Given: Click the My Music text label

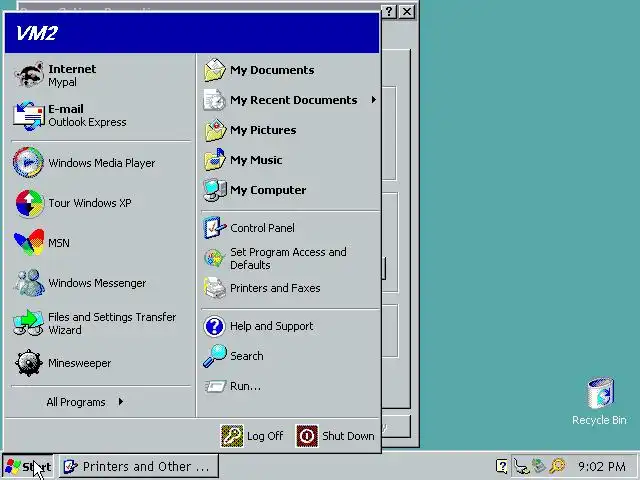Looking at the screenshot, I should (256, 160).
